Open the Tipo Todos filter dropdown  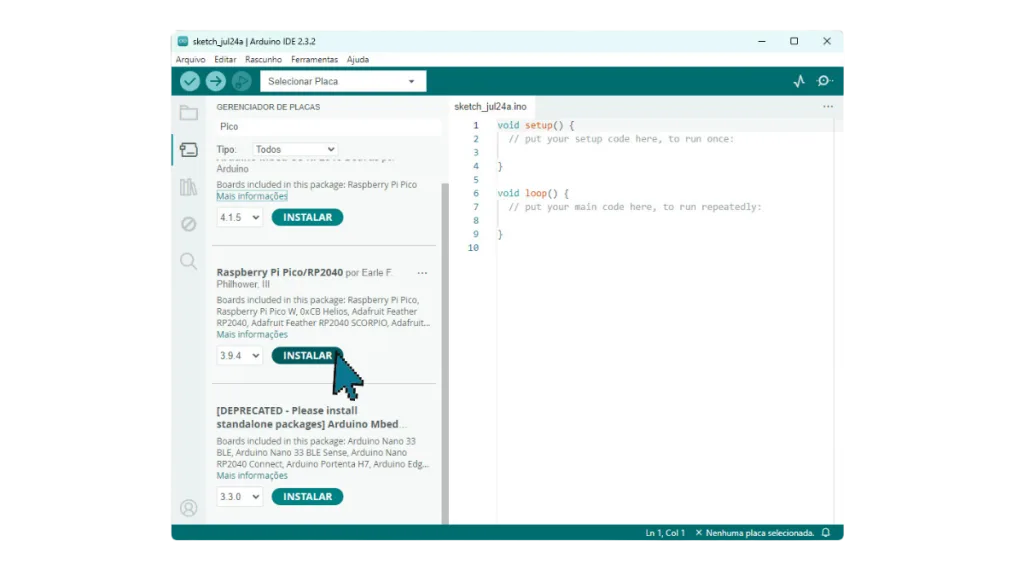(x=295, y=150)
